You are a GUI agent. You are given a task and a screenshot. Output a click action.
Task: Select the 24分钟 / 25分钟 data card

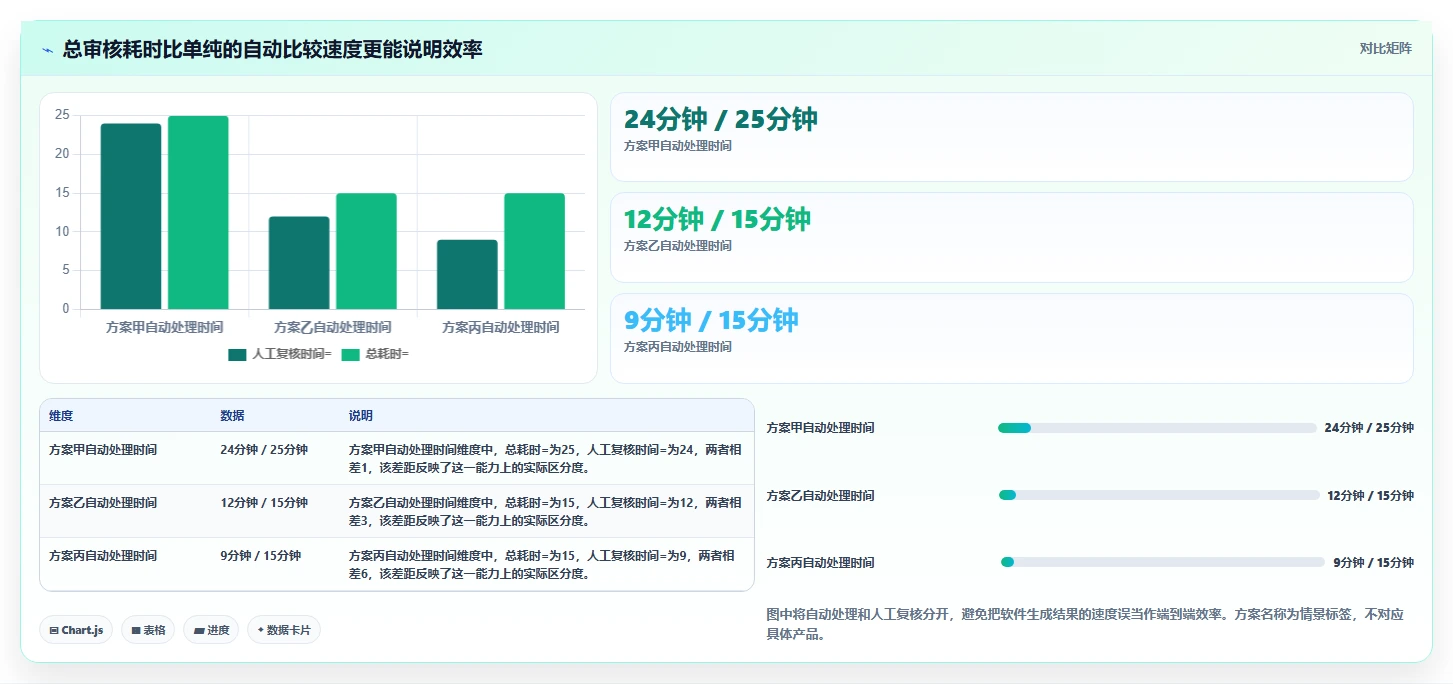[x=1011, y=137]
